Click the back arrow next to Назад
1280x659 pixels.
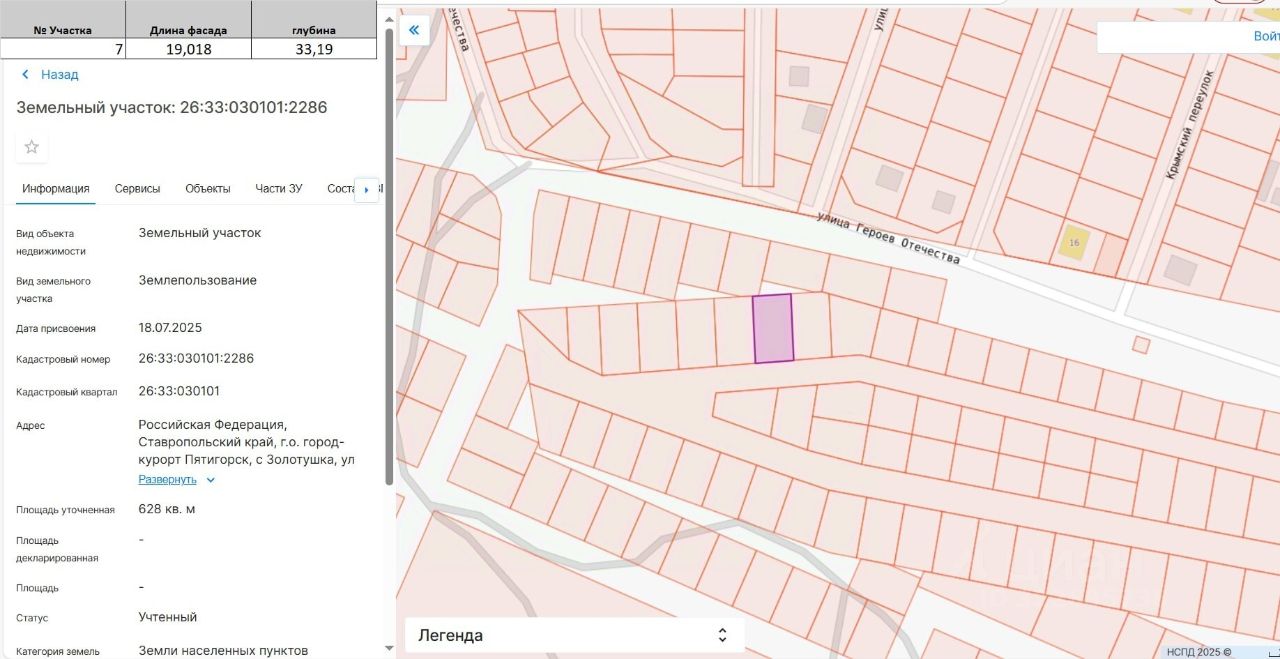pos(25,75)
